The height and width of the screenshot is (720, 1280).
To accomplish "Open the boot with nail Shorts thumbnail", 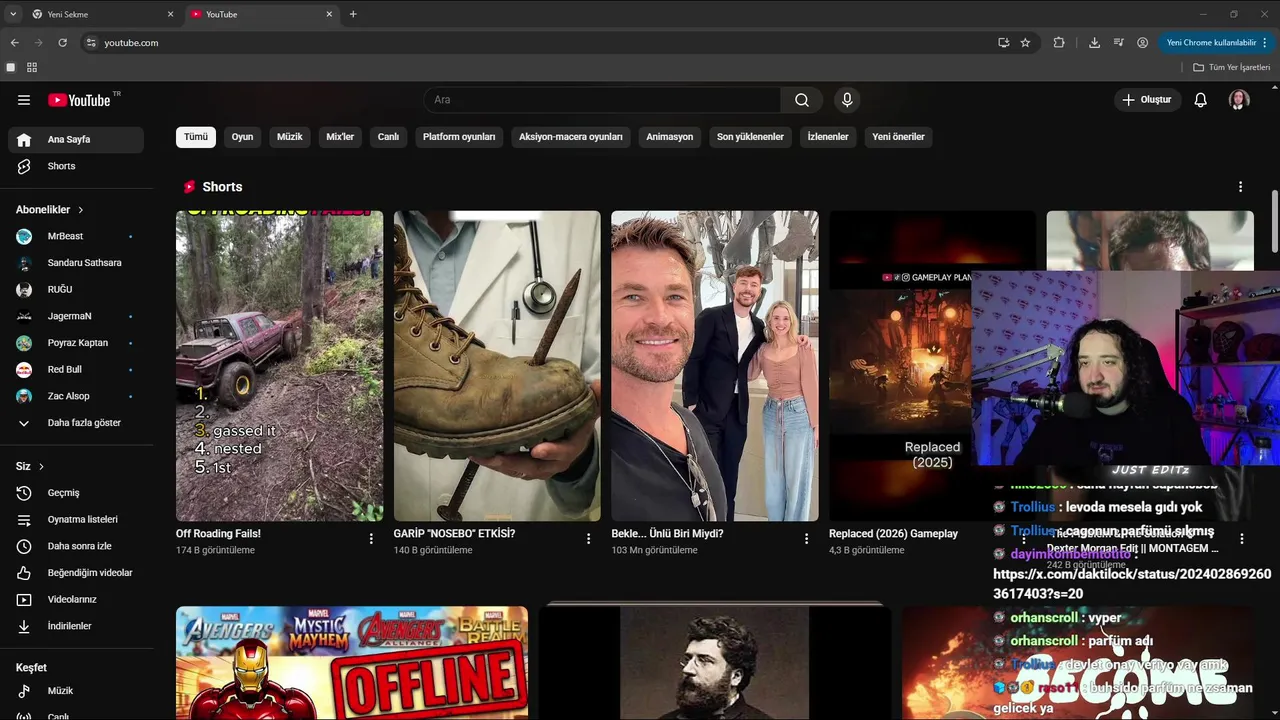I will (x=497, y=366).
